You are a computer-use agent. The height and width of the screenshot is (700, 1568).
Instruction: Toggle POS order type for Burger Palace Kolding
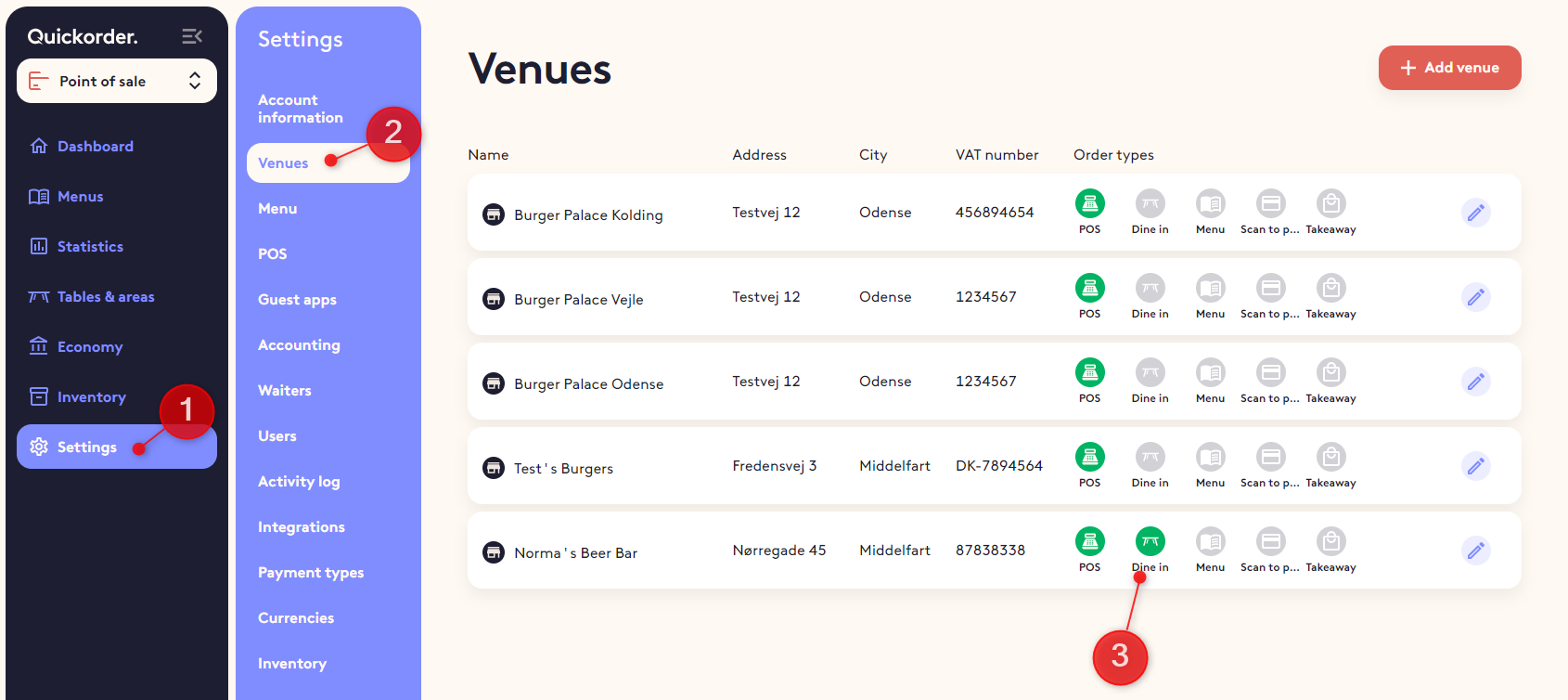click(1089, 203)
